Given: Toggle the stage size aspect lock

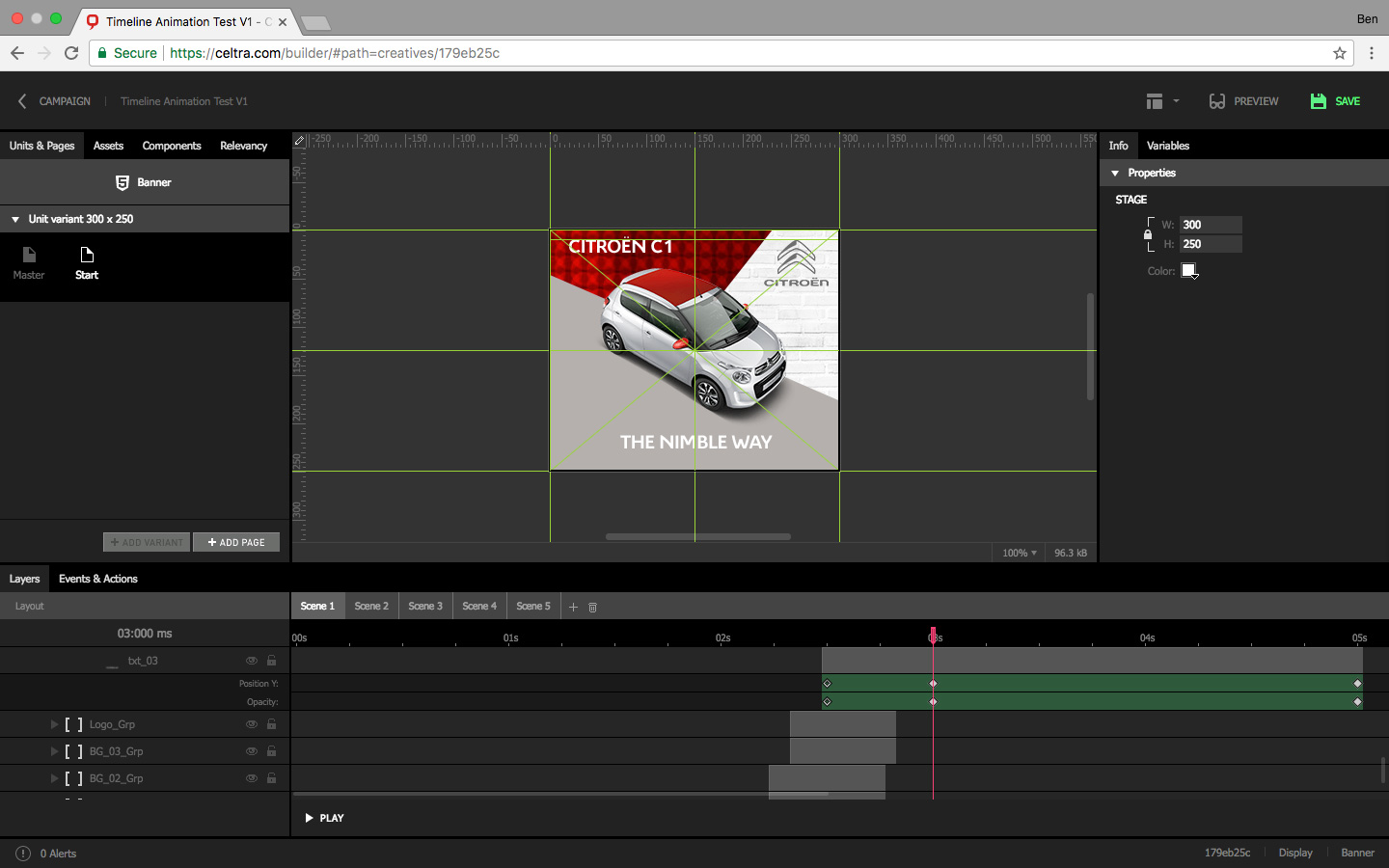Looking at the screenshot, I should (x=1148, y=234).
